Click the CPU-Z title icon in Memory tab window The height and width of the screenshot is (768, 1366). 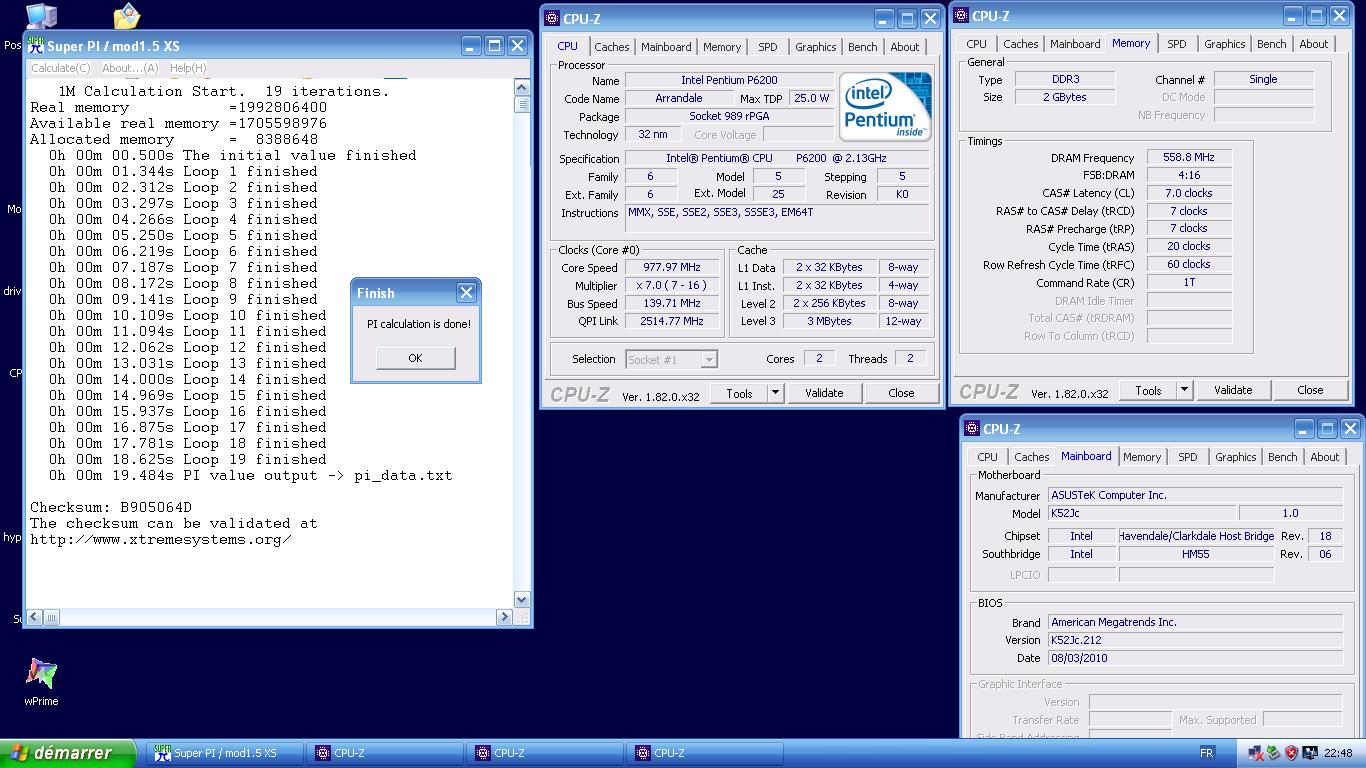point(961,16)
